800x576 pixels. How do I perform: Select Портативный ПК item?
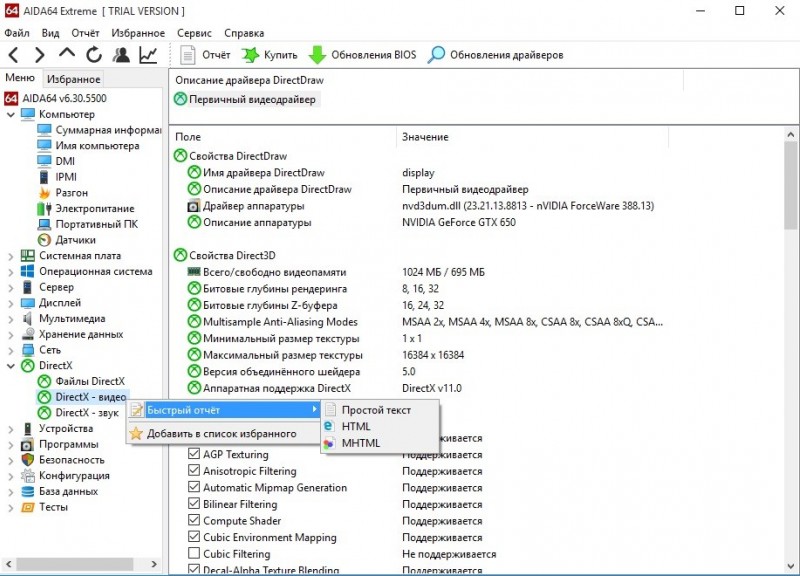pos(87,224)
